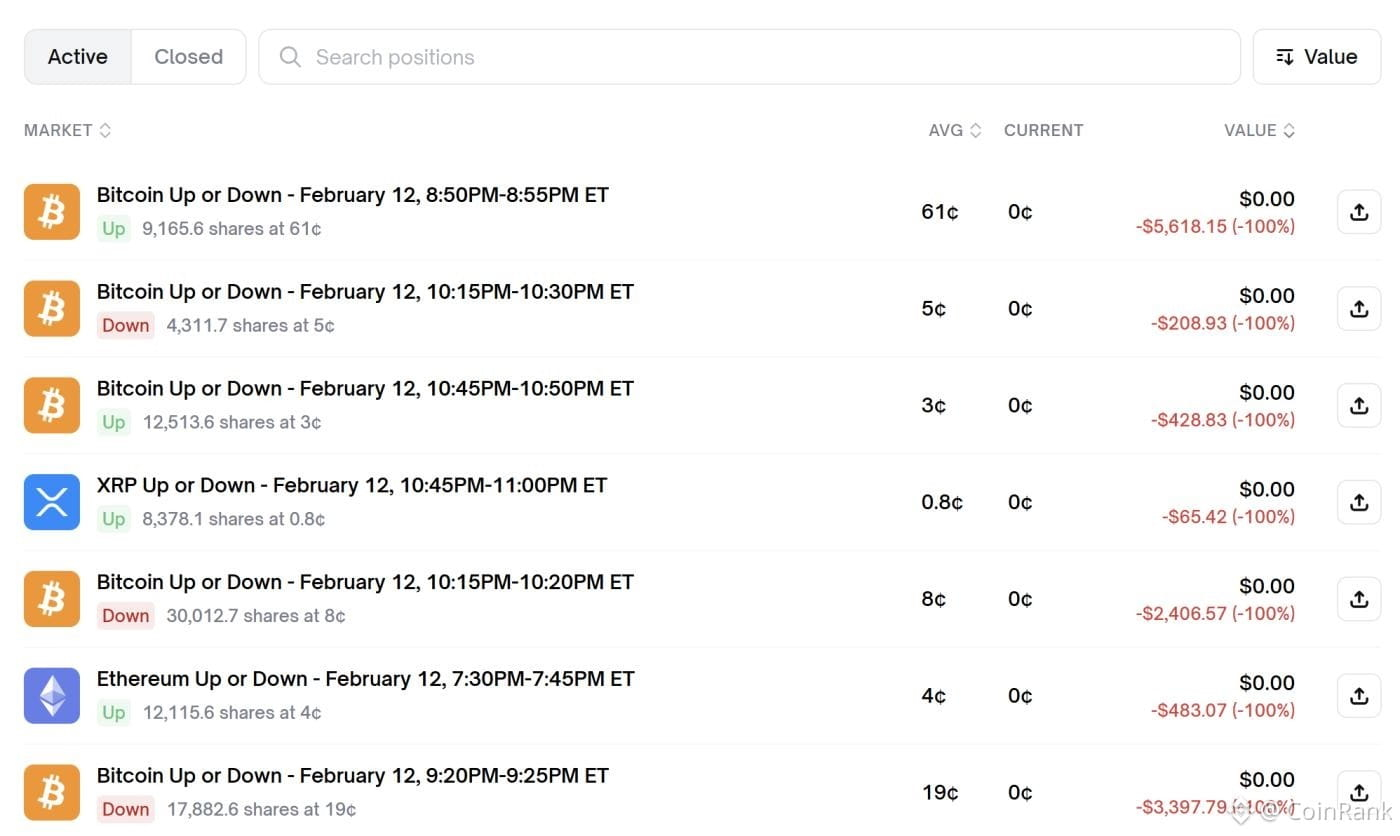The width and height of the screenshot is (1400, 836).
Task: Click share icon for Bitcoin 10:15PM-10:30PM position
Action: click(1358, 309)
